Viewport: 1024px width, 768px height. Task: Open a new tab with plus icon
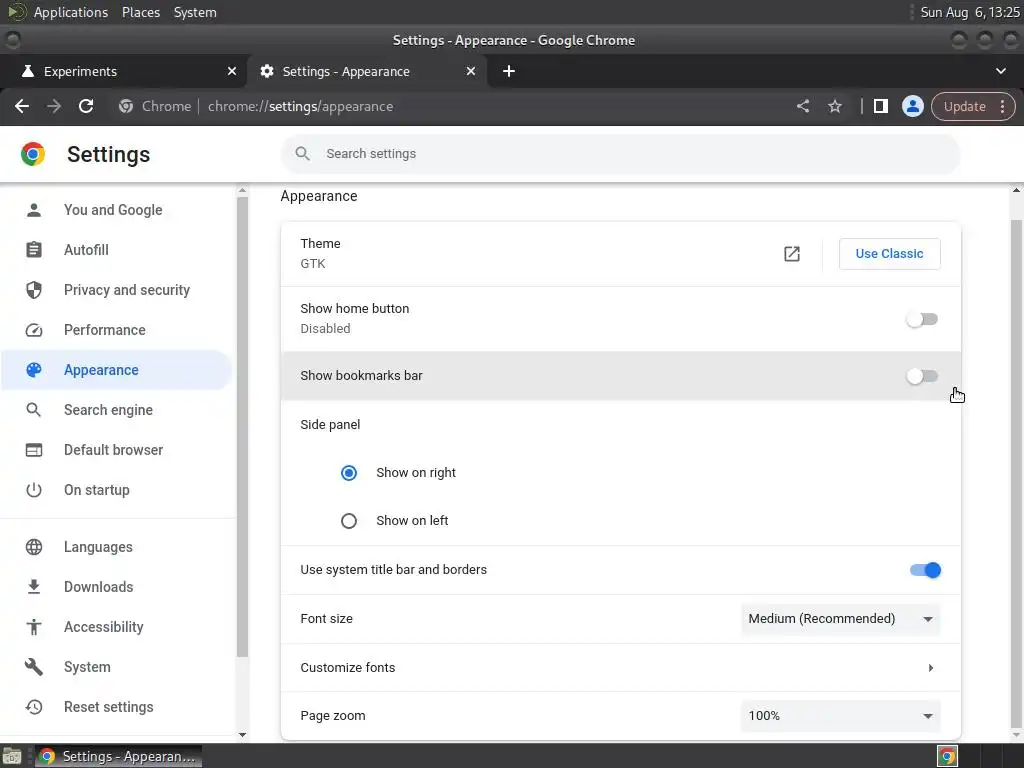[509, 71]
